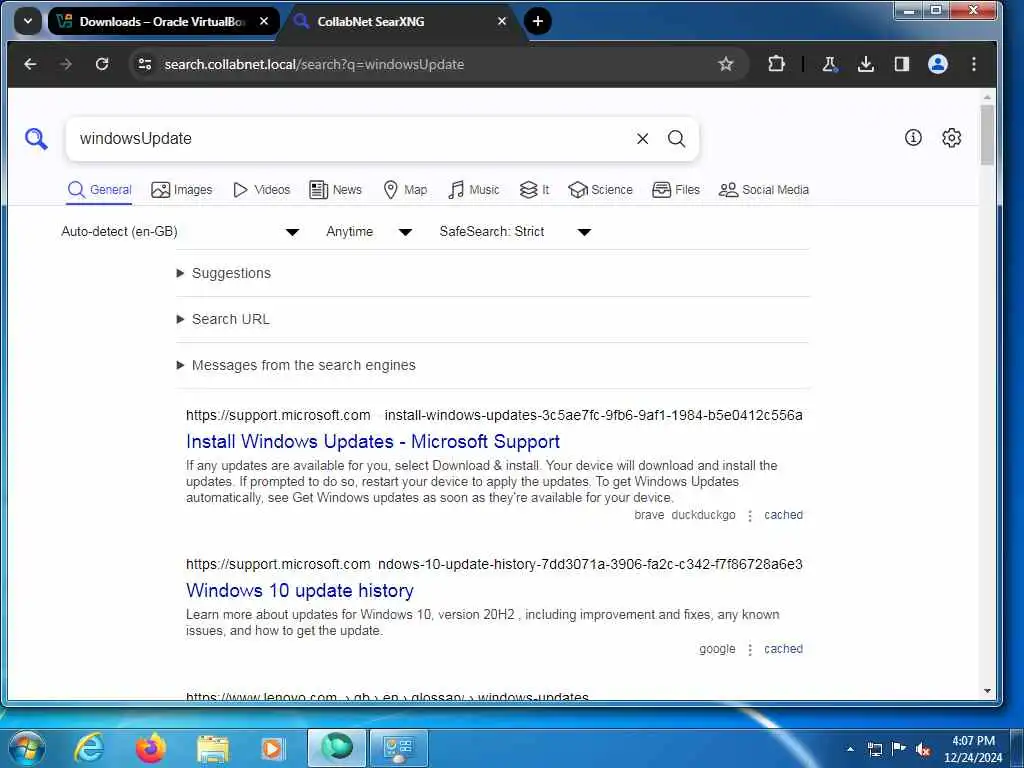Click the address bar URL
This screenshot has height=768, width=1024.
coord(314,64)
